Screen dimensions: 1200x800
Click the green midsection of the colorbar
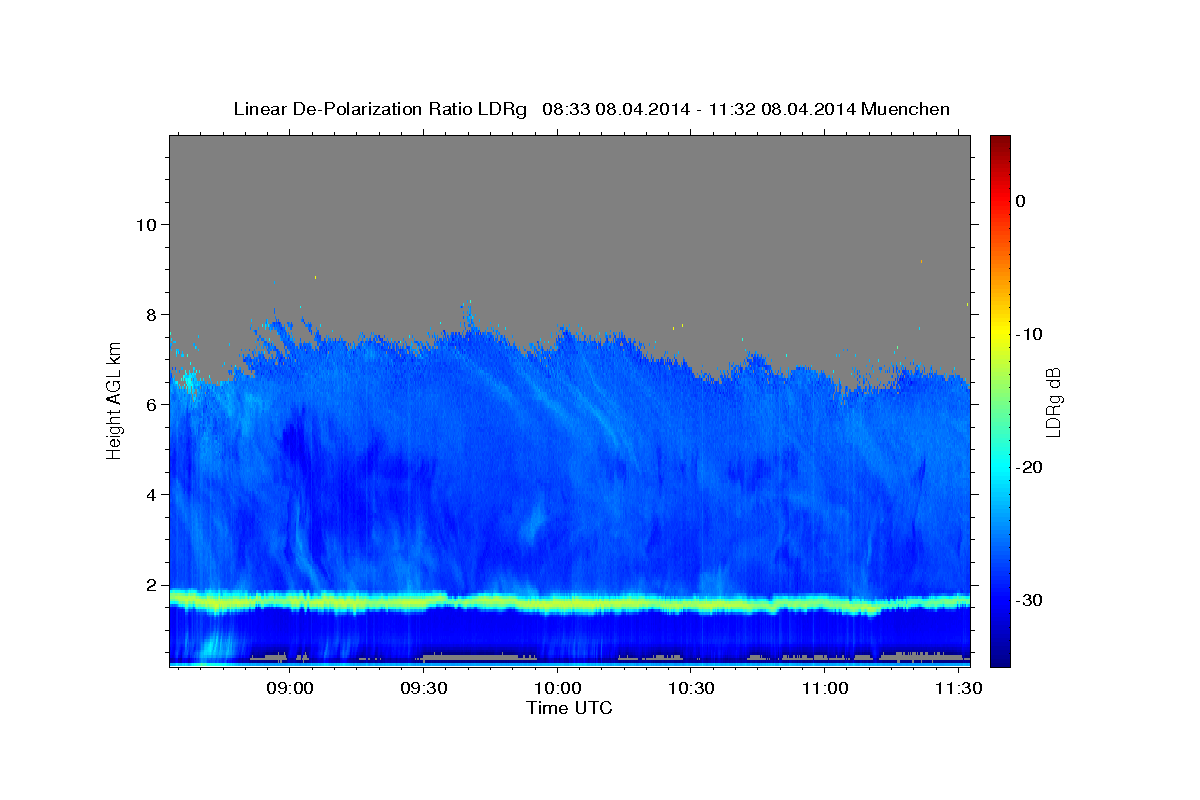coord(999,400)
